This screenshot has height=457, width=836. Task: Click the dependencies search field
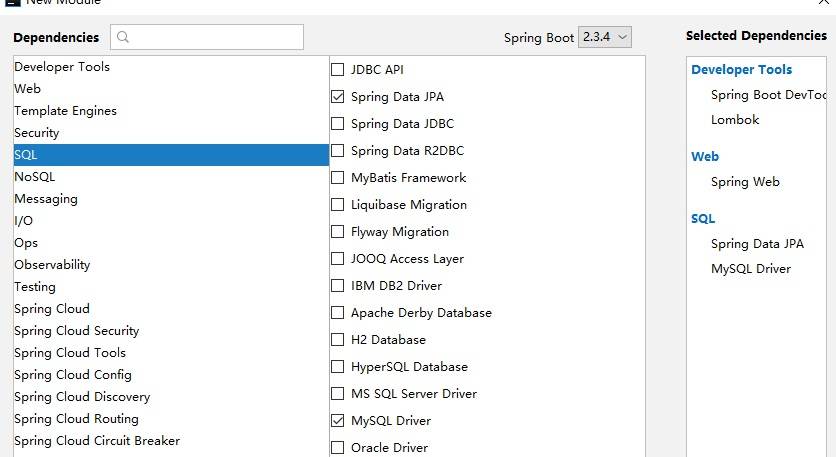coord(215,38)
